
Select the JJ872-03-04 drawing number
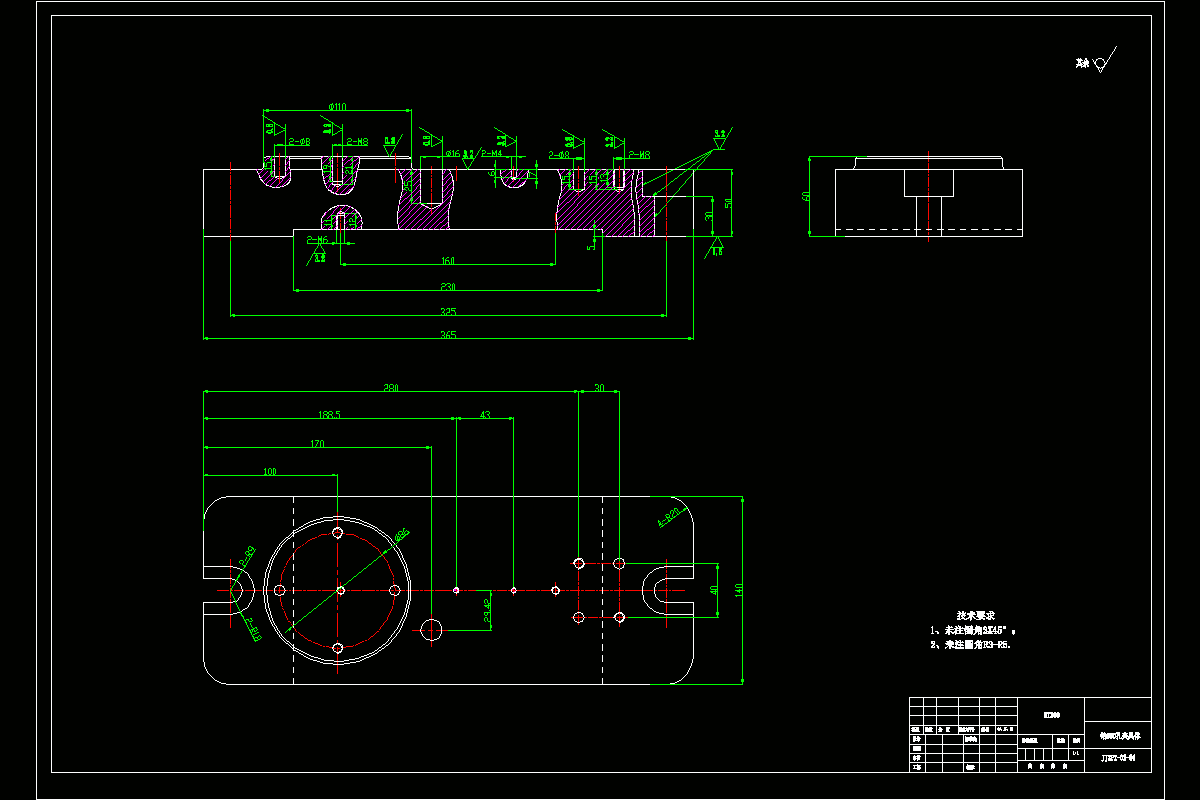point(1118,758)
